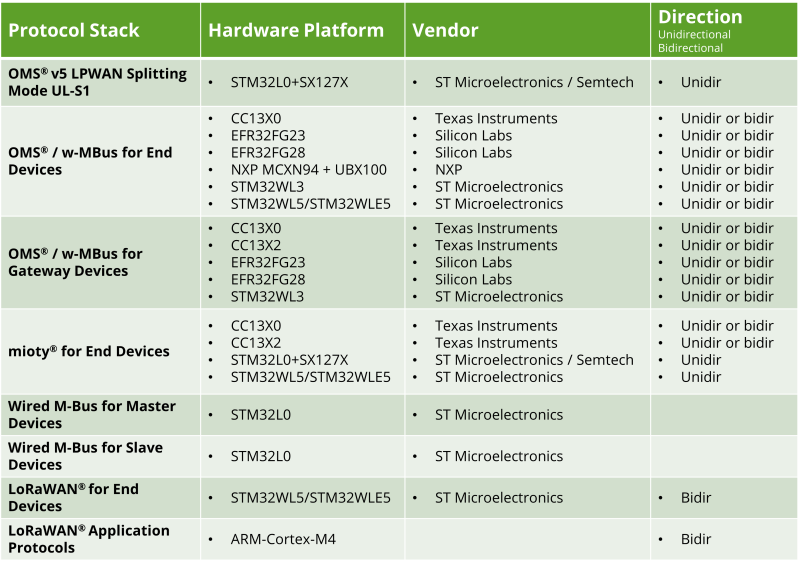800x565 pixels.
Task: Select the "Bidirectional" header subtext
Action: (x=690, y=48)
